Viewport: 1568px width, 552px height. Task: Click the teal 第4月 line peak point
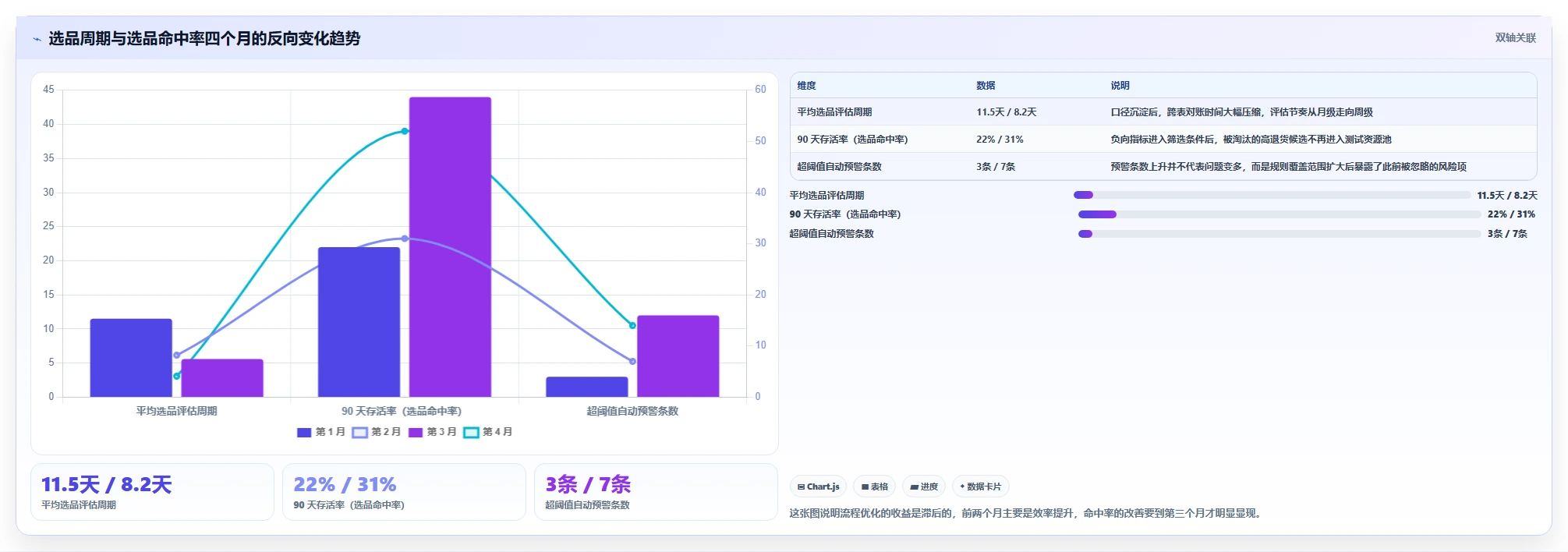(x=405, y=131)
